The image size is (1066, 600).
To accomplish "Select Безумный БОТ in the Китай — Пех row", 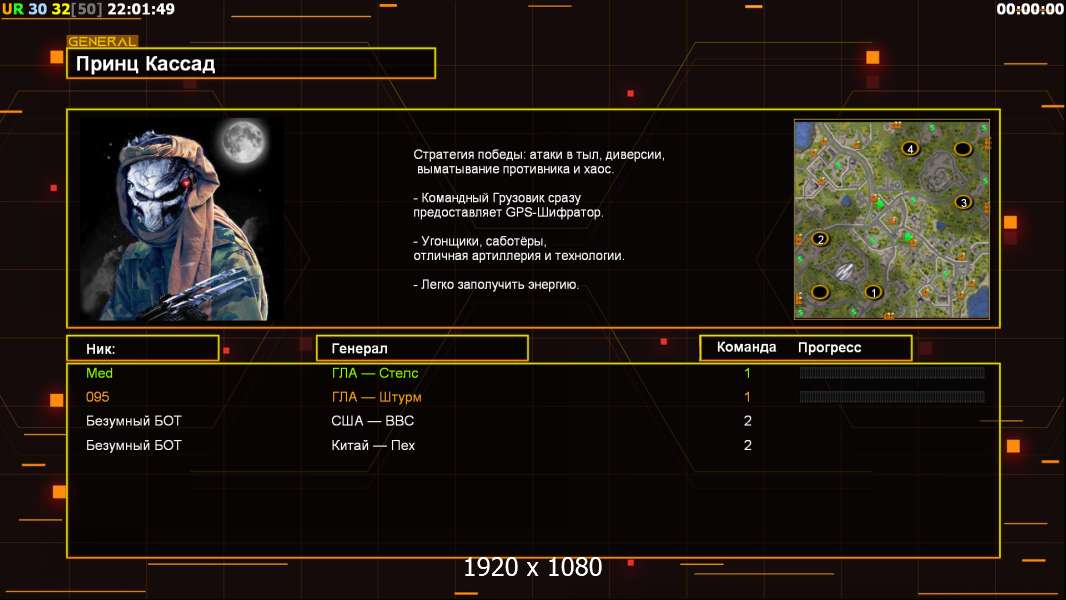I will (133, 446).
